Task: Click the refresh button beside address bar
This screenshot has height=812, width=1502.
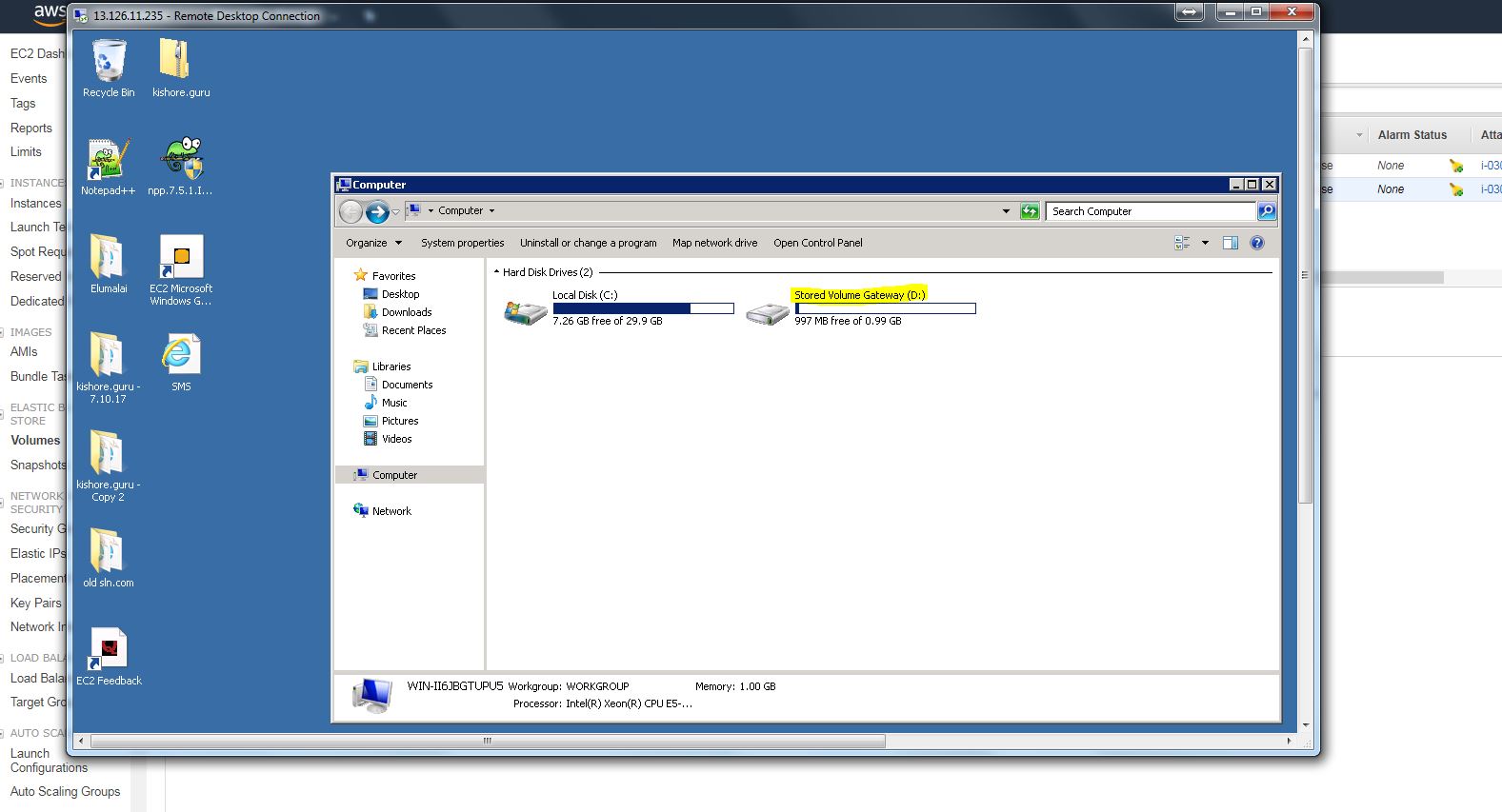Action: [x=1030, y=211]
